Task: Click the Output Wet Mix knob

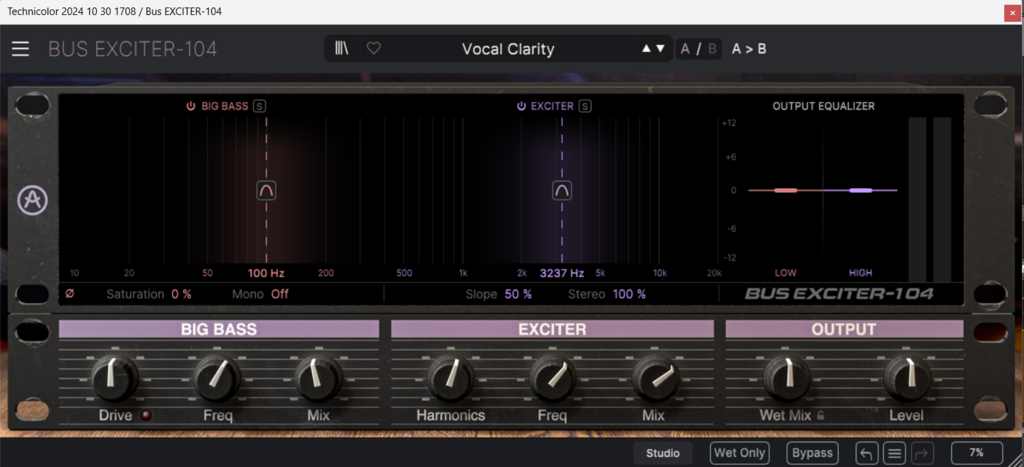Action: (786, 378)
